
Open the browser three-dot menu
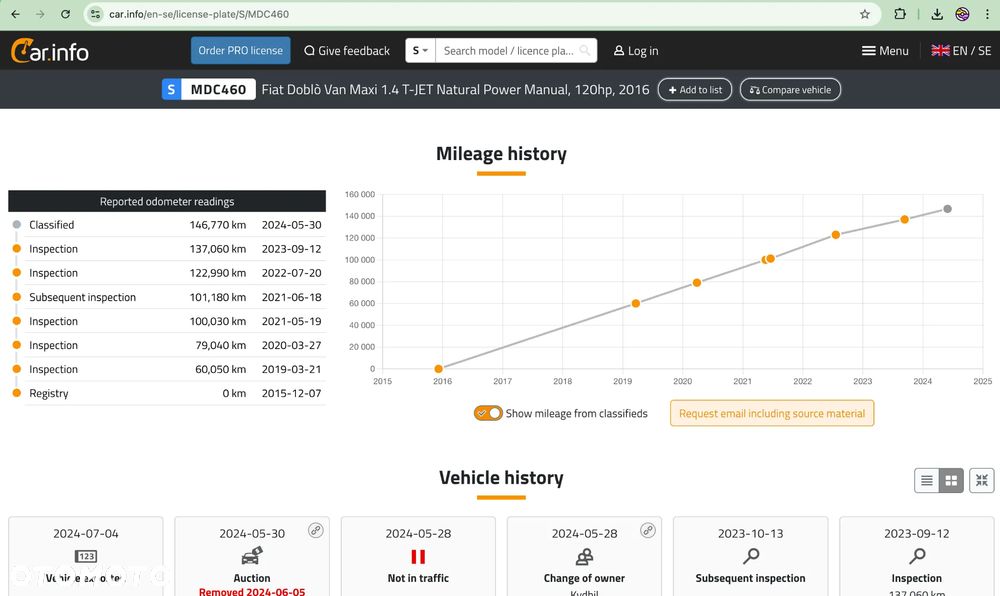(987, 14)
